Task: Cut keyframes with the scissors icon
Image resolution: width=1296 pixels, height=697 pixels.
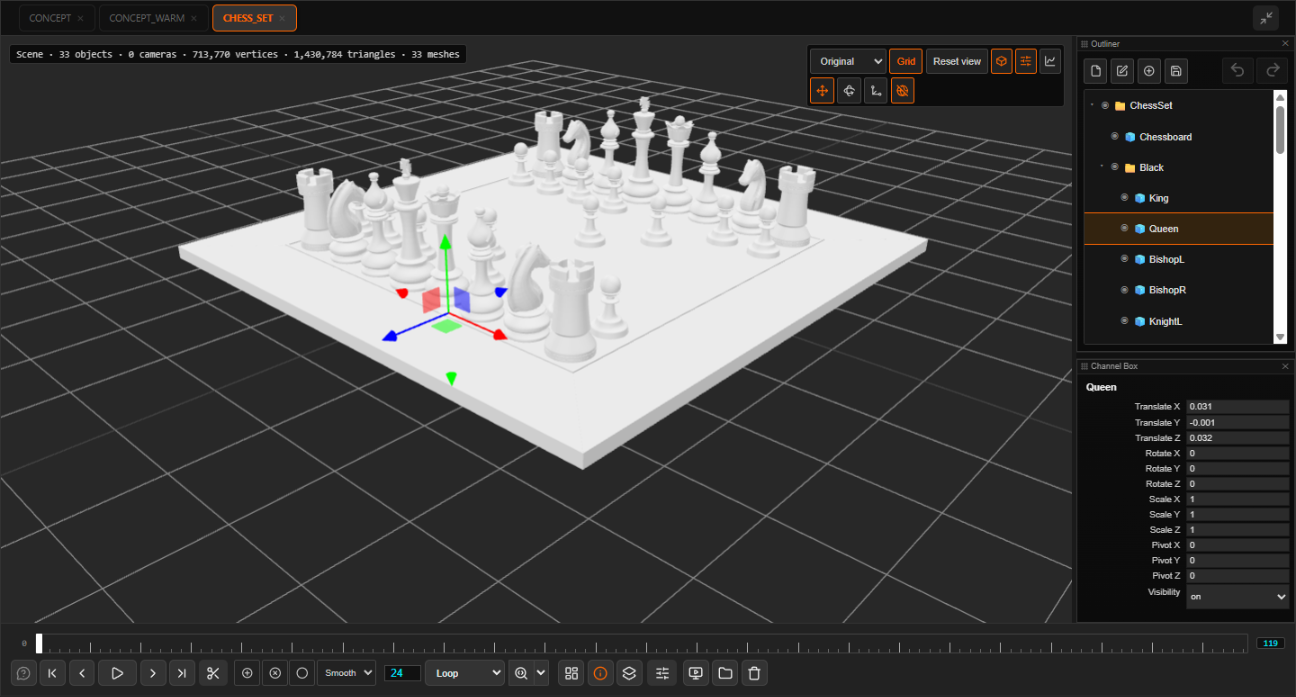Action: point(213,673)
